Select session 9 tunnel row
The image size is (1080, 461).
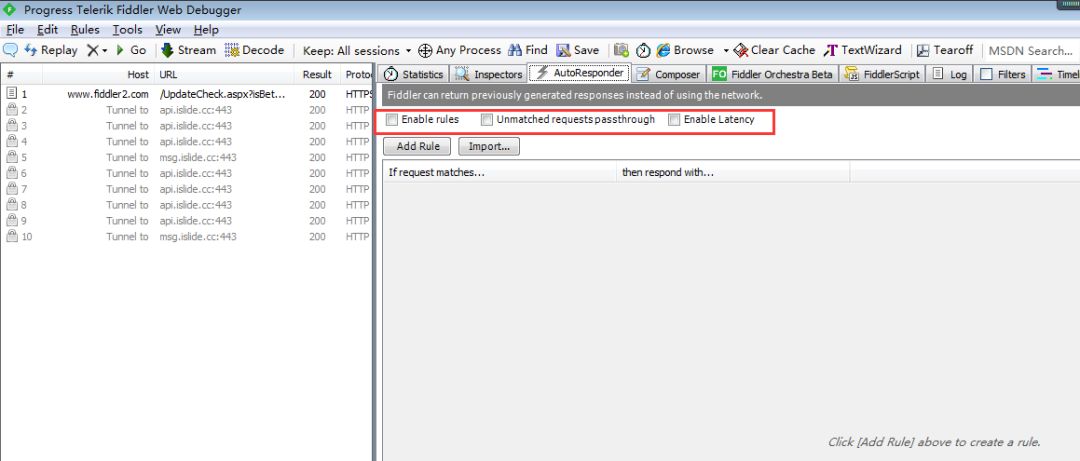coord(186,221)
